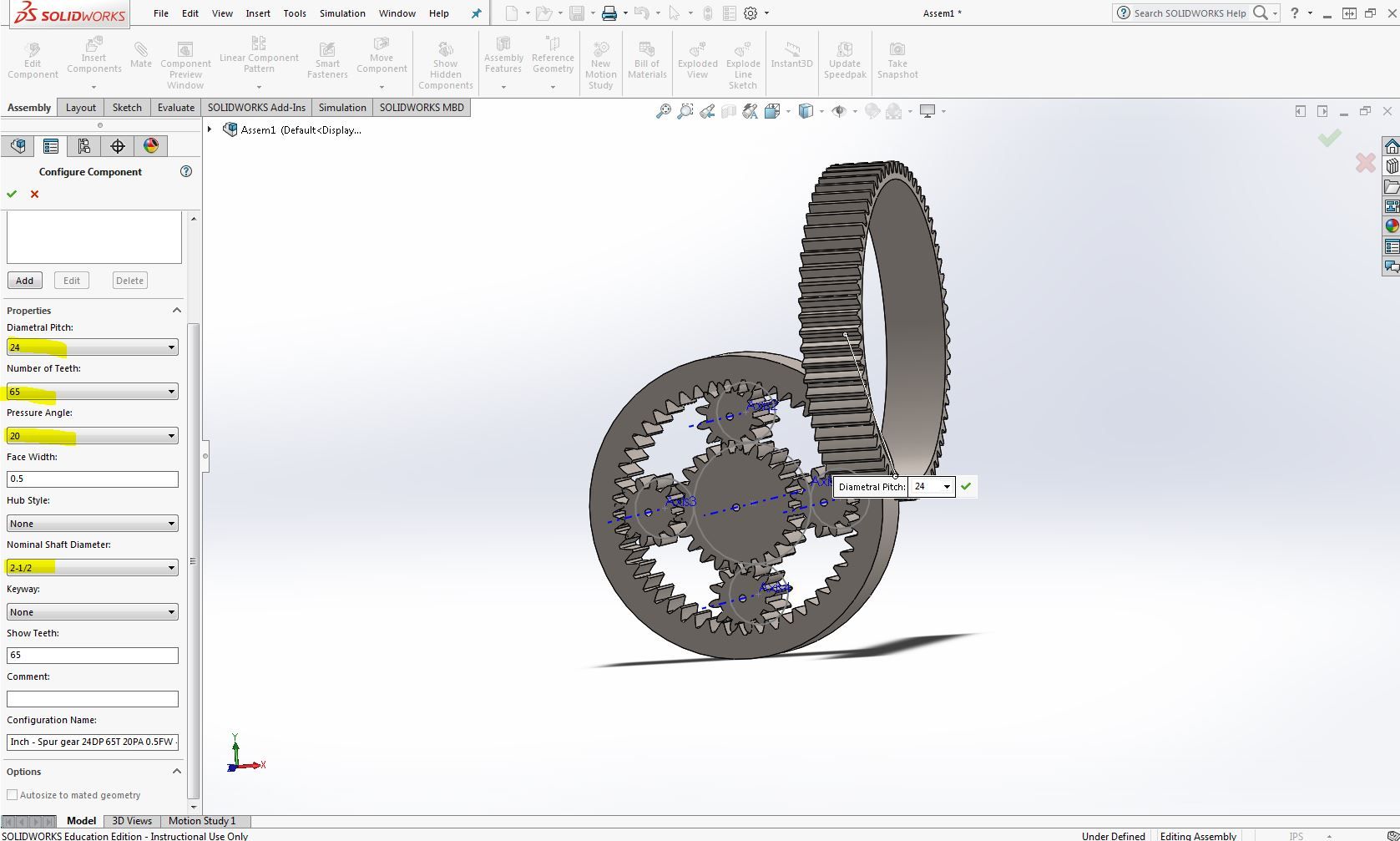Enable Autosize to mated geometry checkbox
Viewport: 1400px width, 841px height.
(x=13, y=795)
